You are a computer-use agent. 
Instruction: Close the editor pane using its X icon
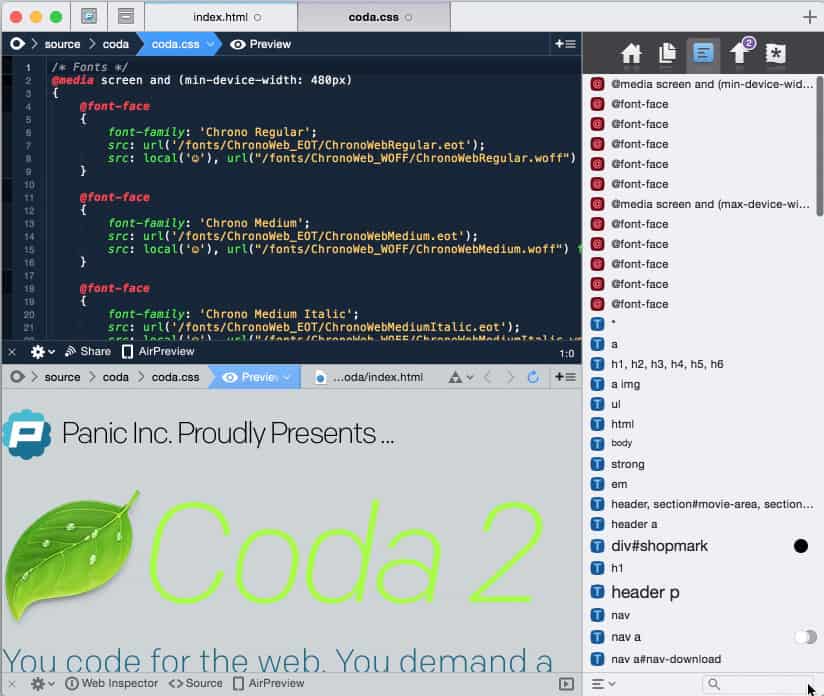12,352
